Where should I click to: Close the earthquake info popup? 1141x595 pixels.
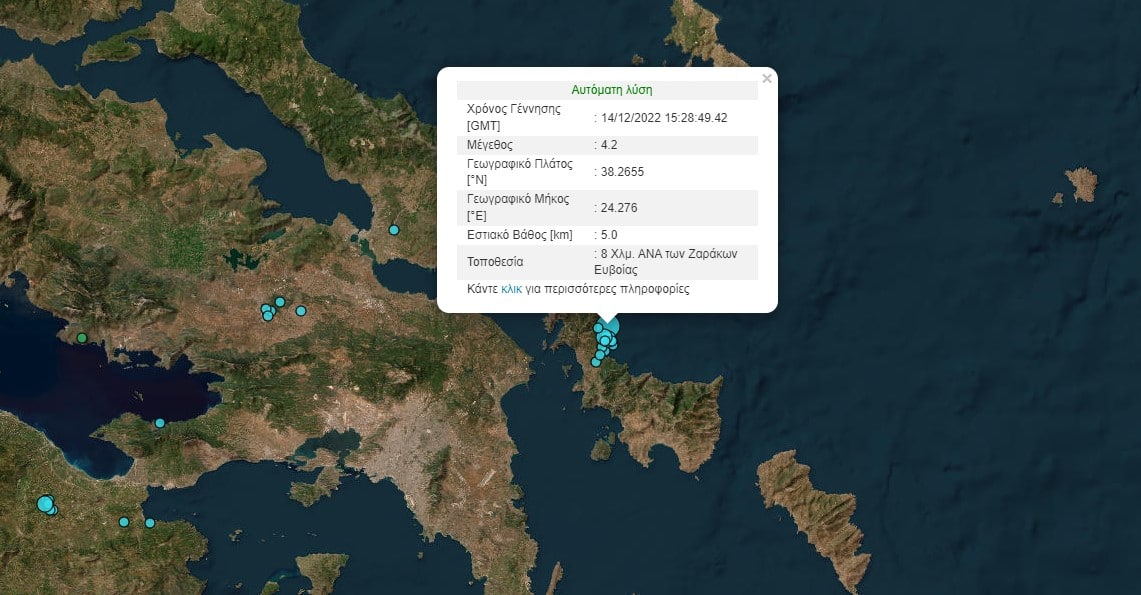click(x=767, y=79)
